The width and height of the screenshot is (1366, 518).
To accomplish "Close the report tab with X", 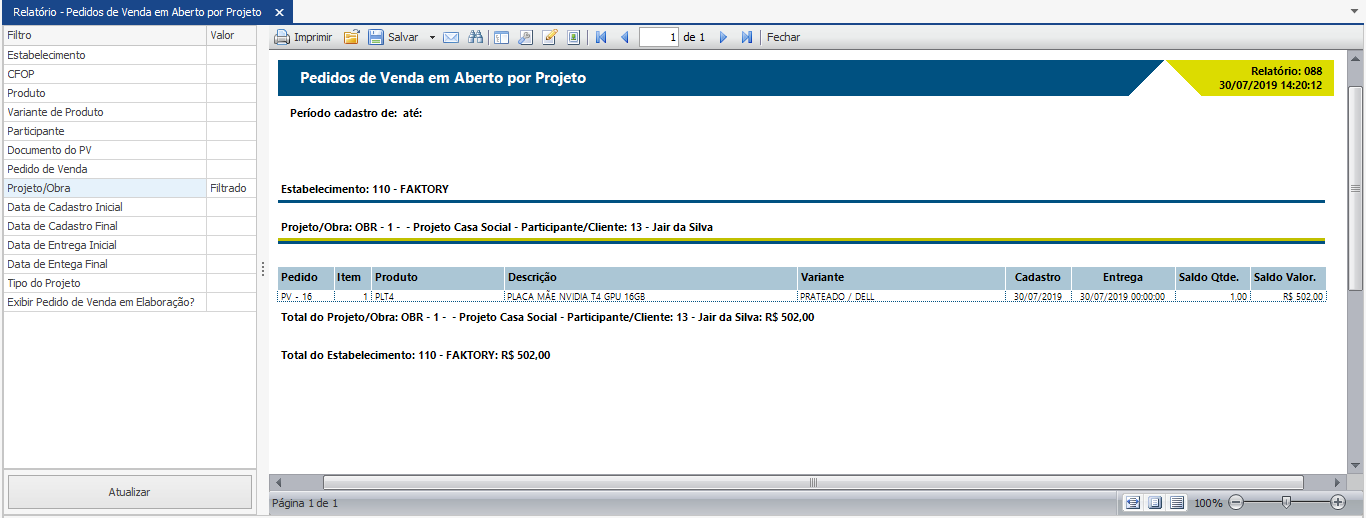I will pos(280,12).
